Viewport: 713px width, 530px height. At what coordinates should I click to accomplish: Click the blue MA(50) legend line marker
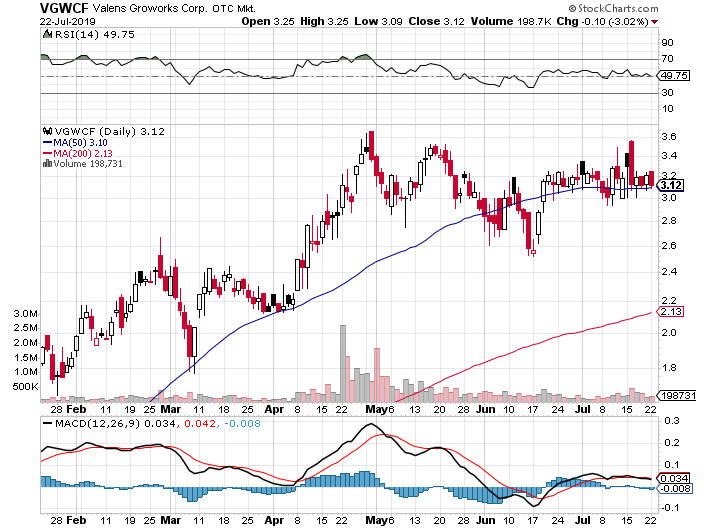pyautogui.click(x=45, y=141)
